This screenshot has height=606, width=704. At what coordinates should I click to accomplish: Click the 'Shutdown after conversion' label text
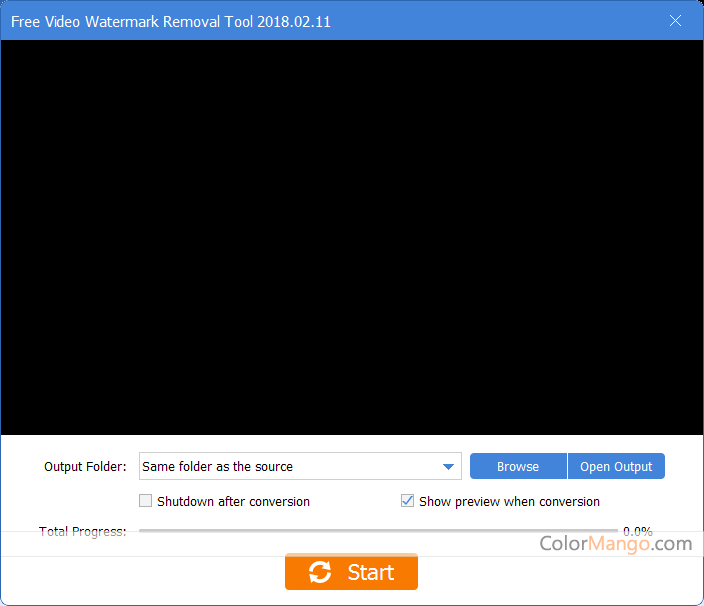click(x=233, y=501)
